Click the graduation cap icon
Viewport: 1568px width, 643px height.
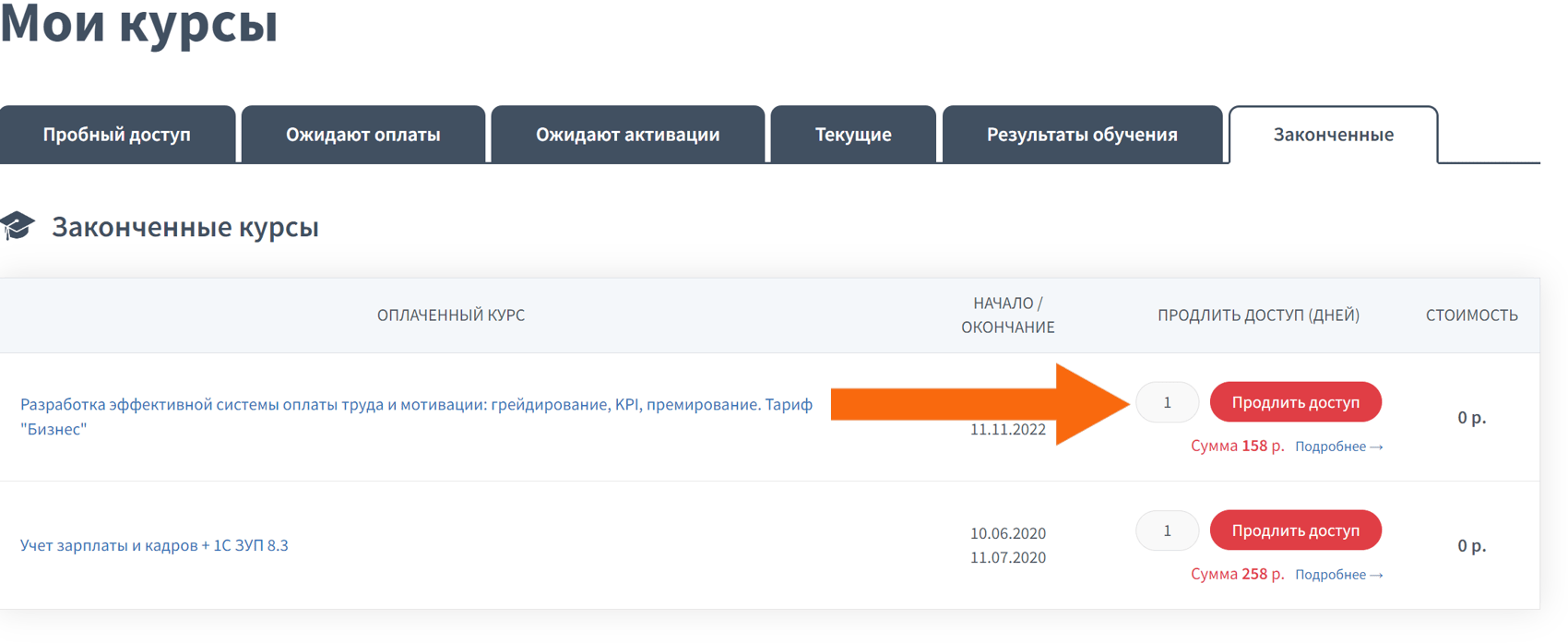[x=18, y=226]
